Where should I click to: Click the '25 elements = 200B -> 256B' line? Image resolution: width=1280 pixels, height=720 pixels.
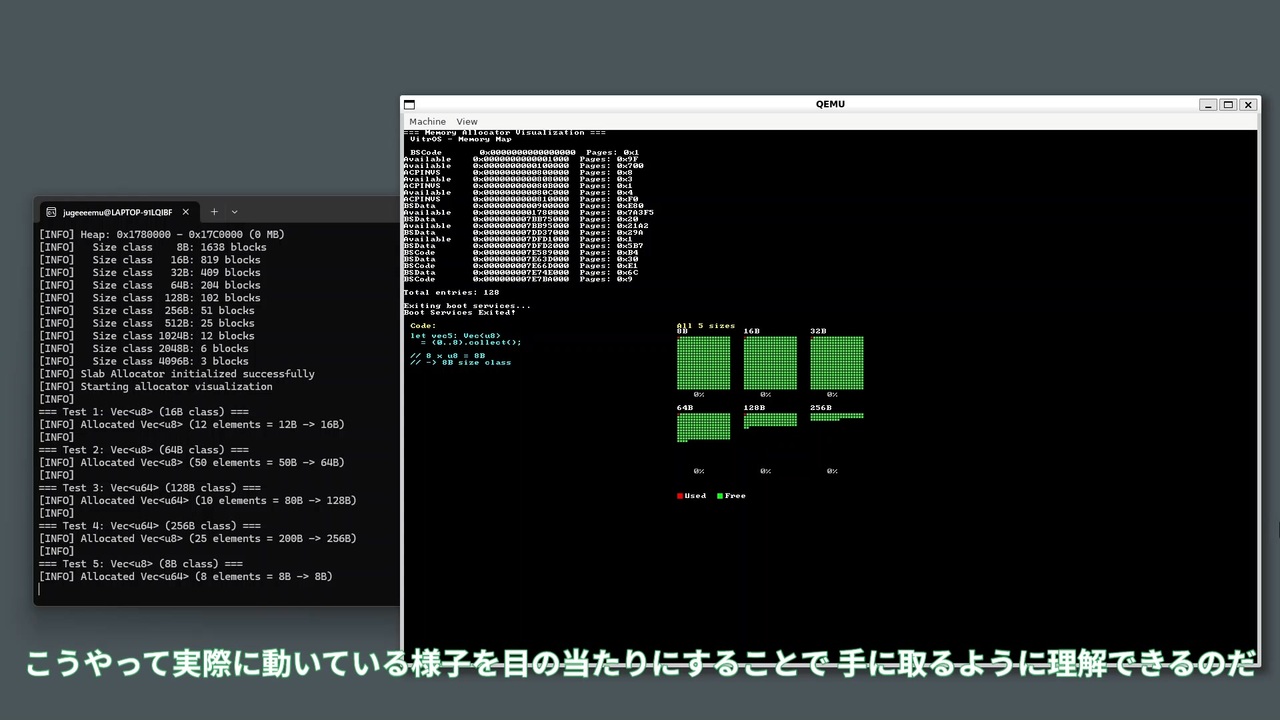tap(198, 539)
